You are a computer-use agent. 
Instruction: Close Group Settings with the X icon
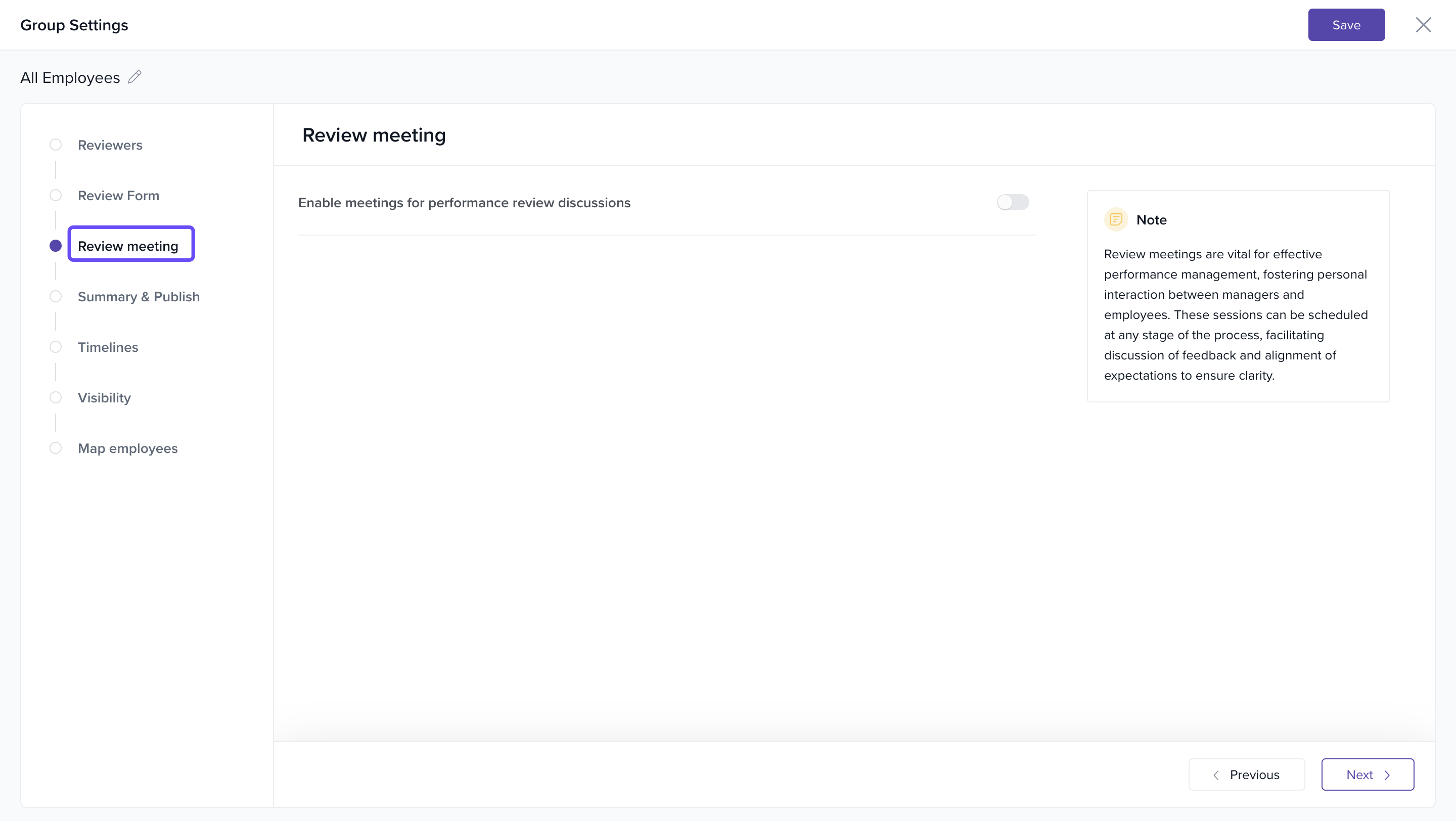coord(1423,25)
